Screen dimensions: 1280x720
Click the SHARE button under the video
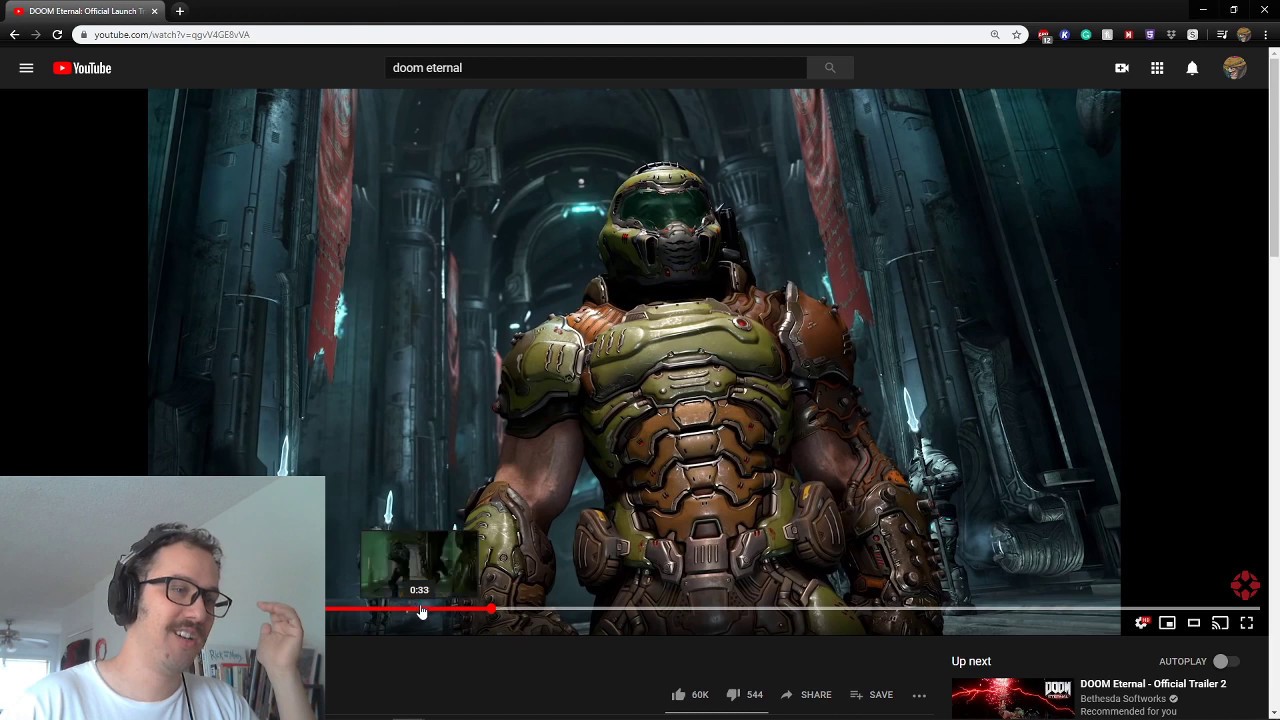click(805, 694)
